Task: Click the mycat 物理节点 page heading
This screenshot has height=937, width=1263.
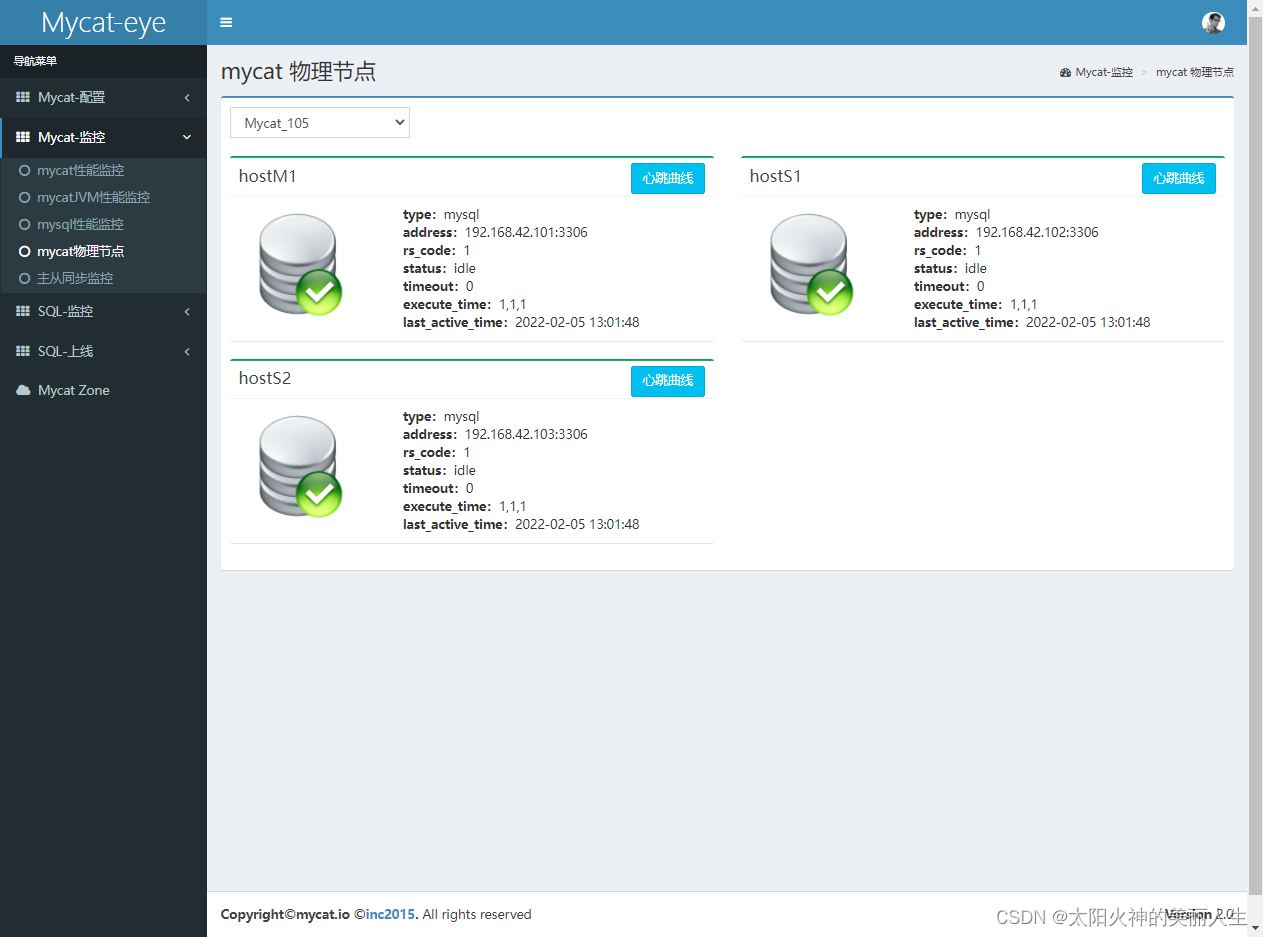Action: [298, 72]
